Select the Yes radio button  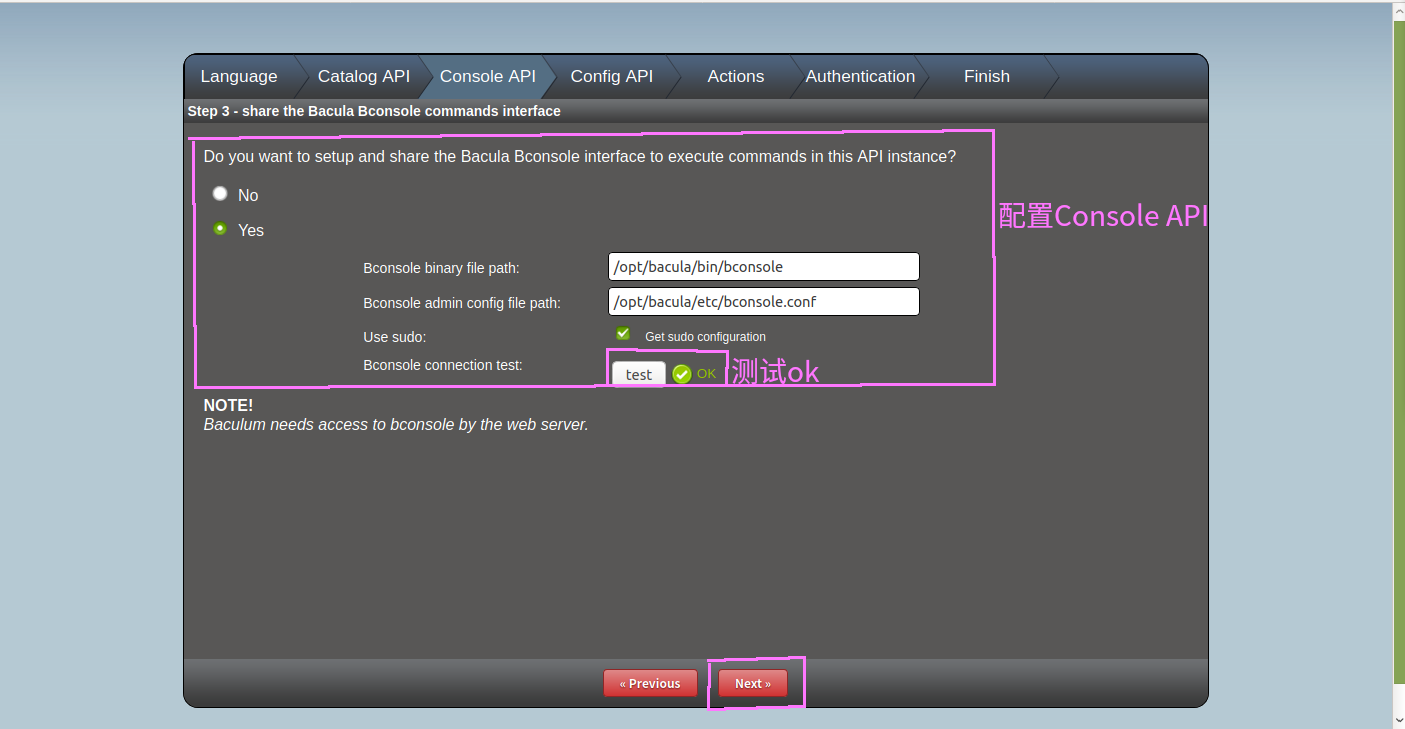point(220,229)
